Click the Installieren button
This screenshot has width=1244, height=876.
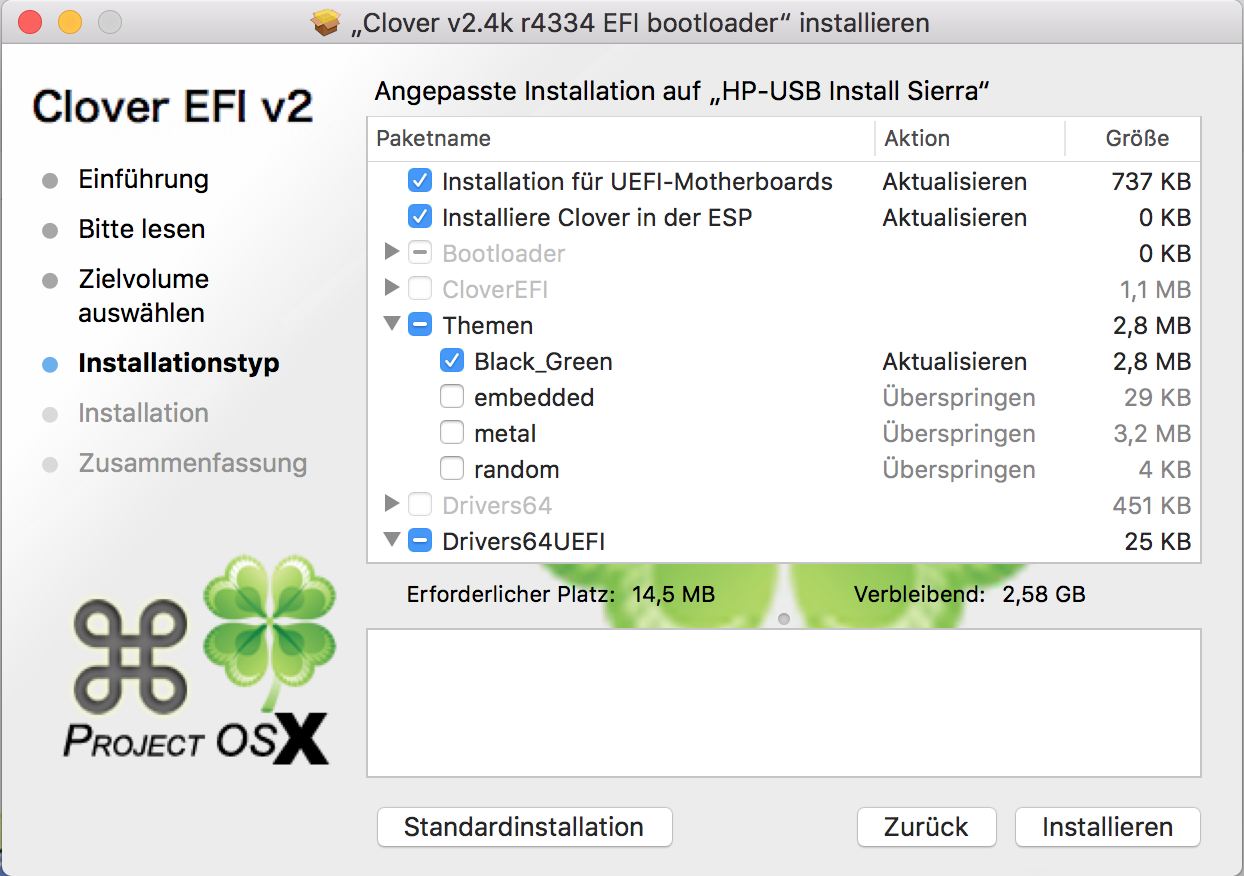(1107, 827)
